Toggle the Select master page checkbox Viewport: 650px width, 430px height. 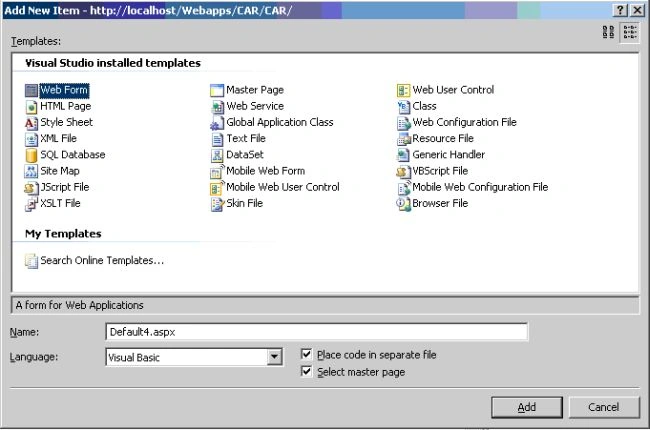pos(306,371)
